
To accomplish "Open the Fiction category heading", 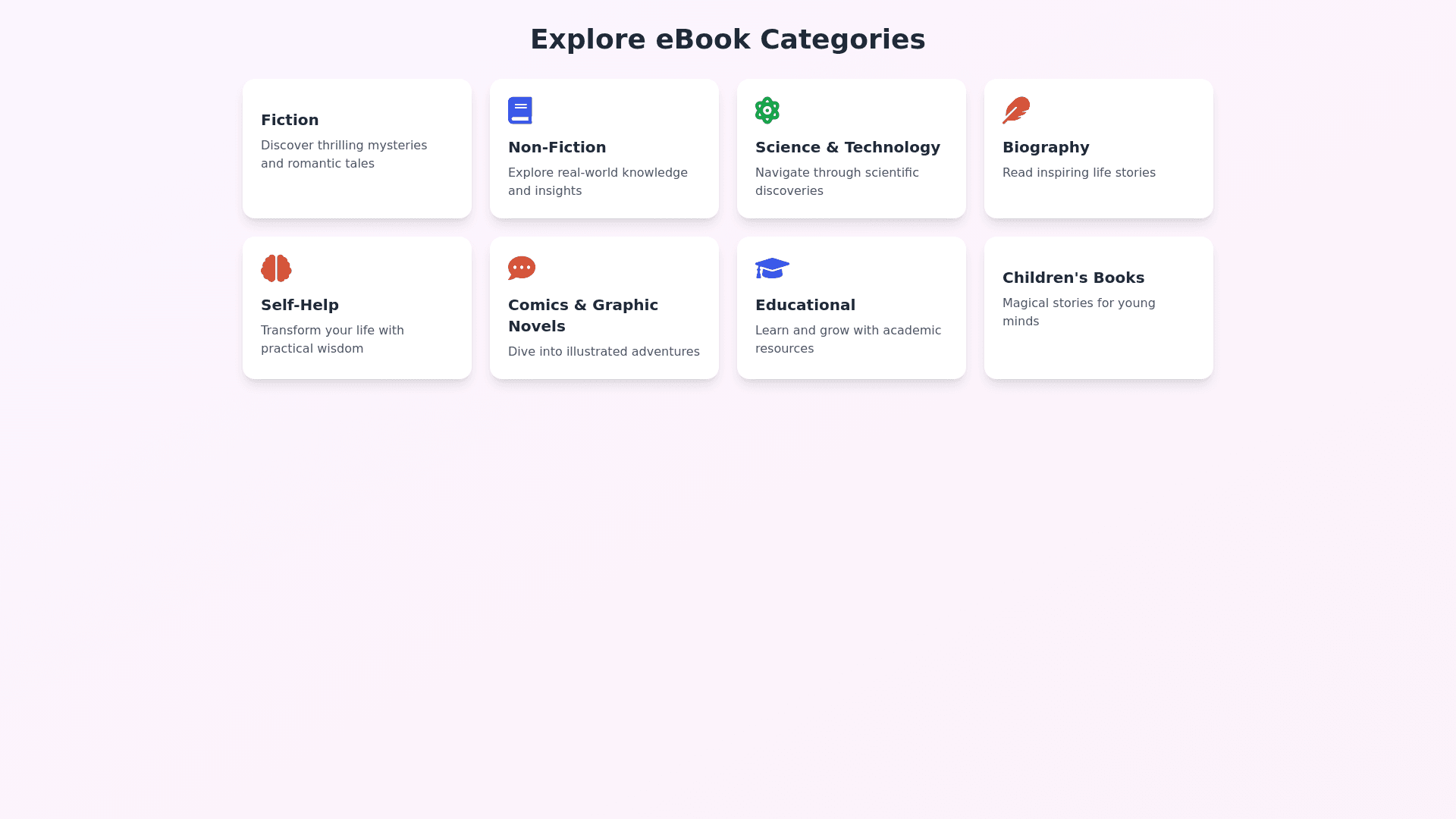I will click(x=290, y=120).
